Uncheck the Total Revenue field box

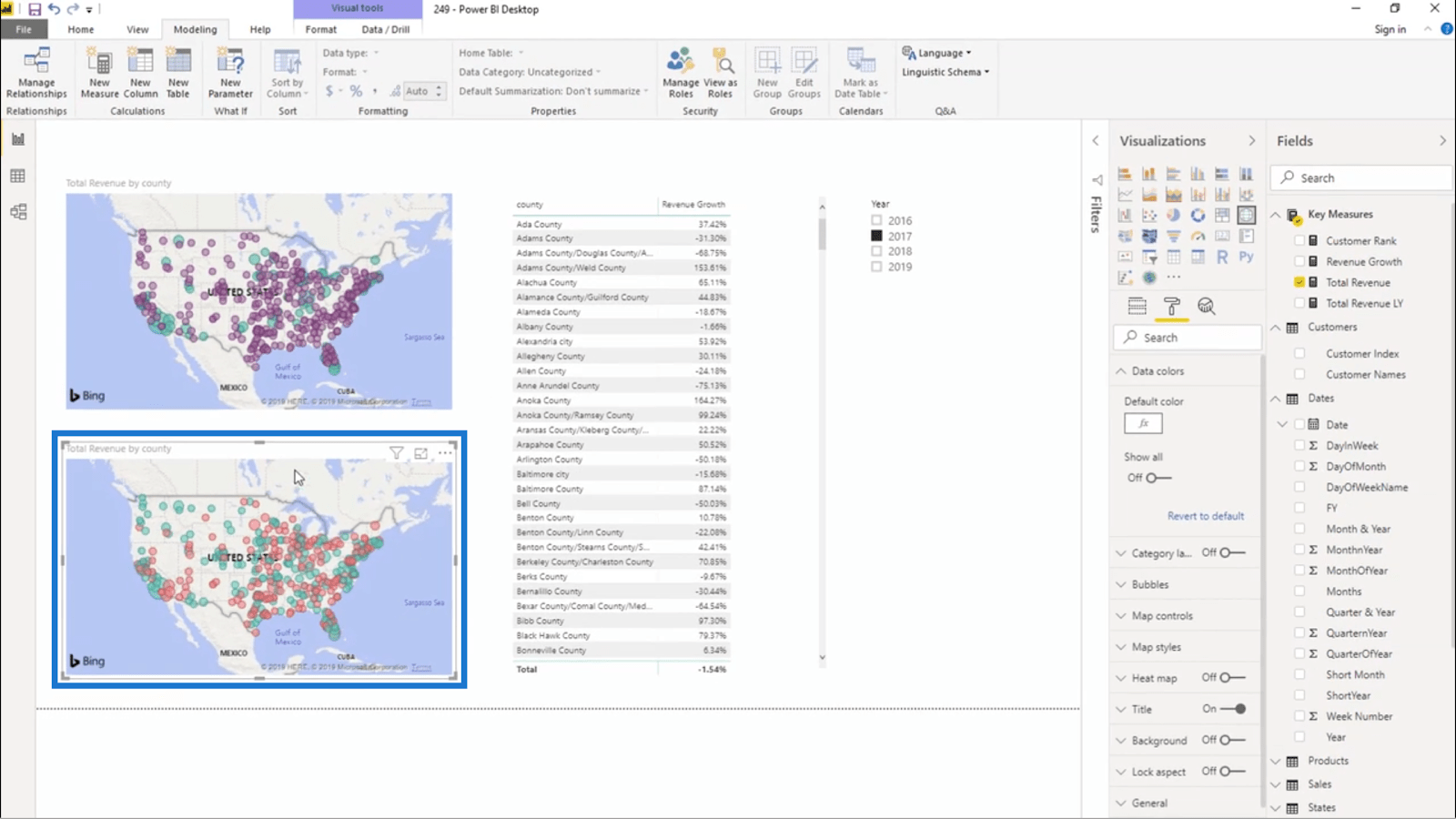tap(1299, 282)
